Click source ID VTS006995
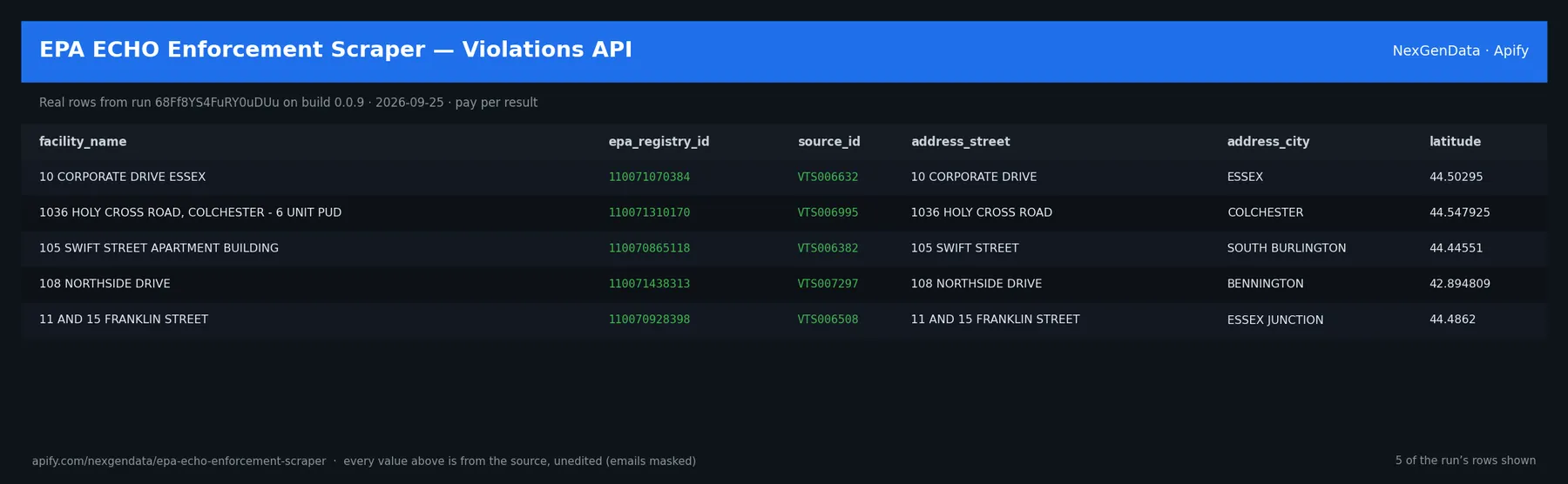 tap(828, 212)
